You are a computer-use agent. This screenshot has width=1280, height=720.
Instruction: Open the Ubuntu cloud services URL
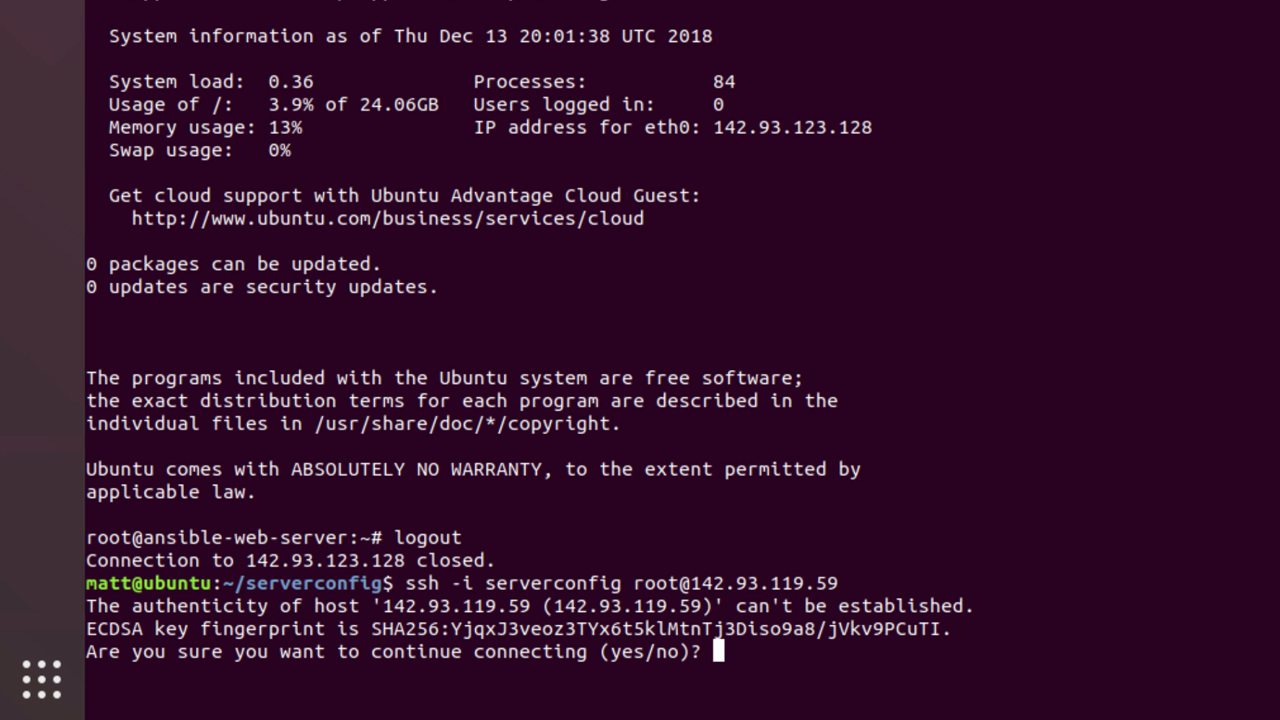(x=387, y=219)
